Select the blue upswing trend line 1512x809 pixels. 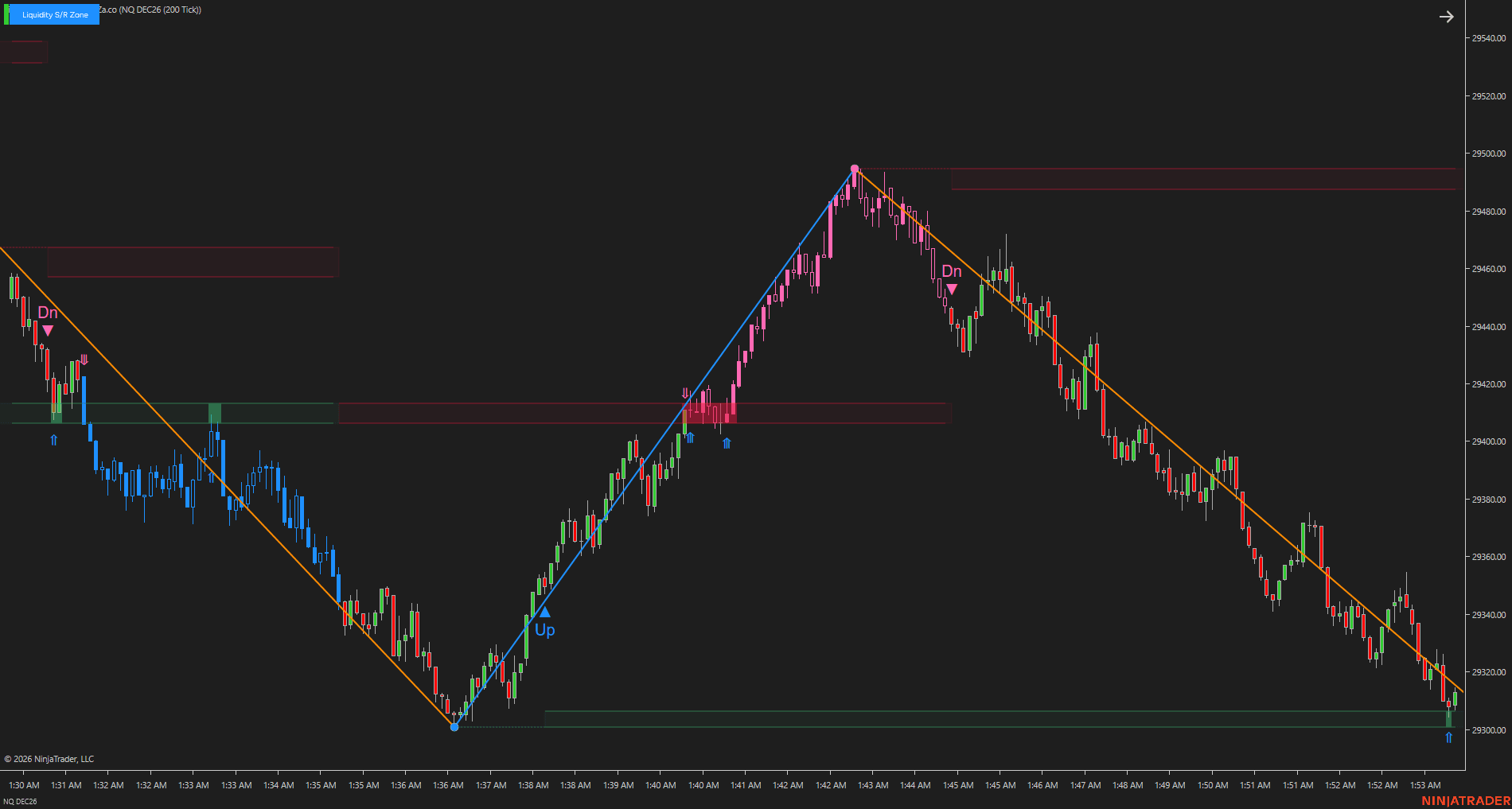(654, 447)
